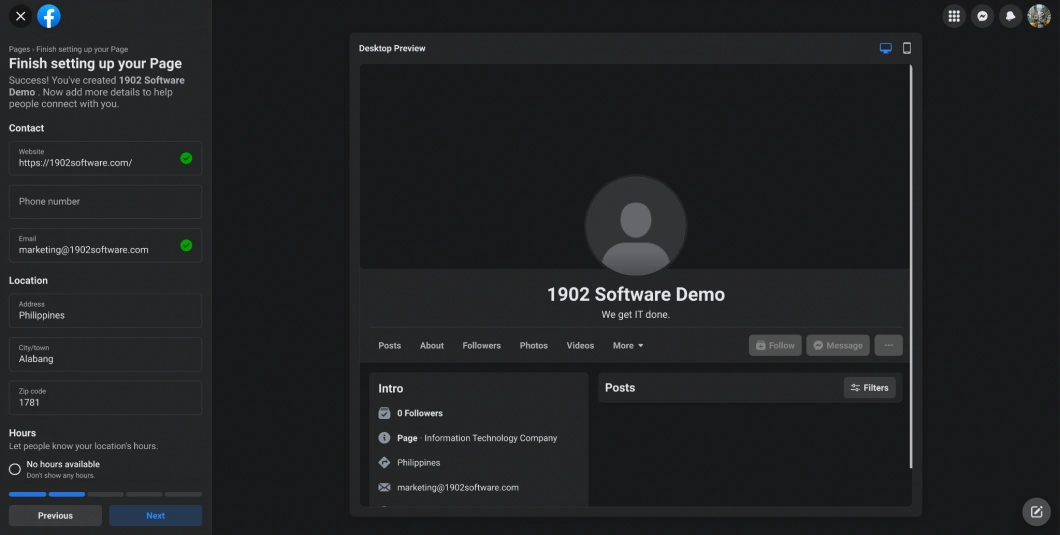Click 'Information Technology Company' text
The image size is (1060, 535).
click(491, 438)
